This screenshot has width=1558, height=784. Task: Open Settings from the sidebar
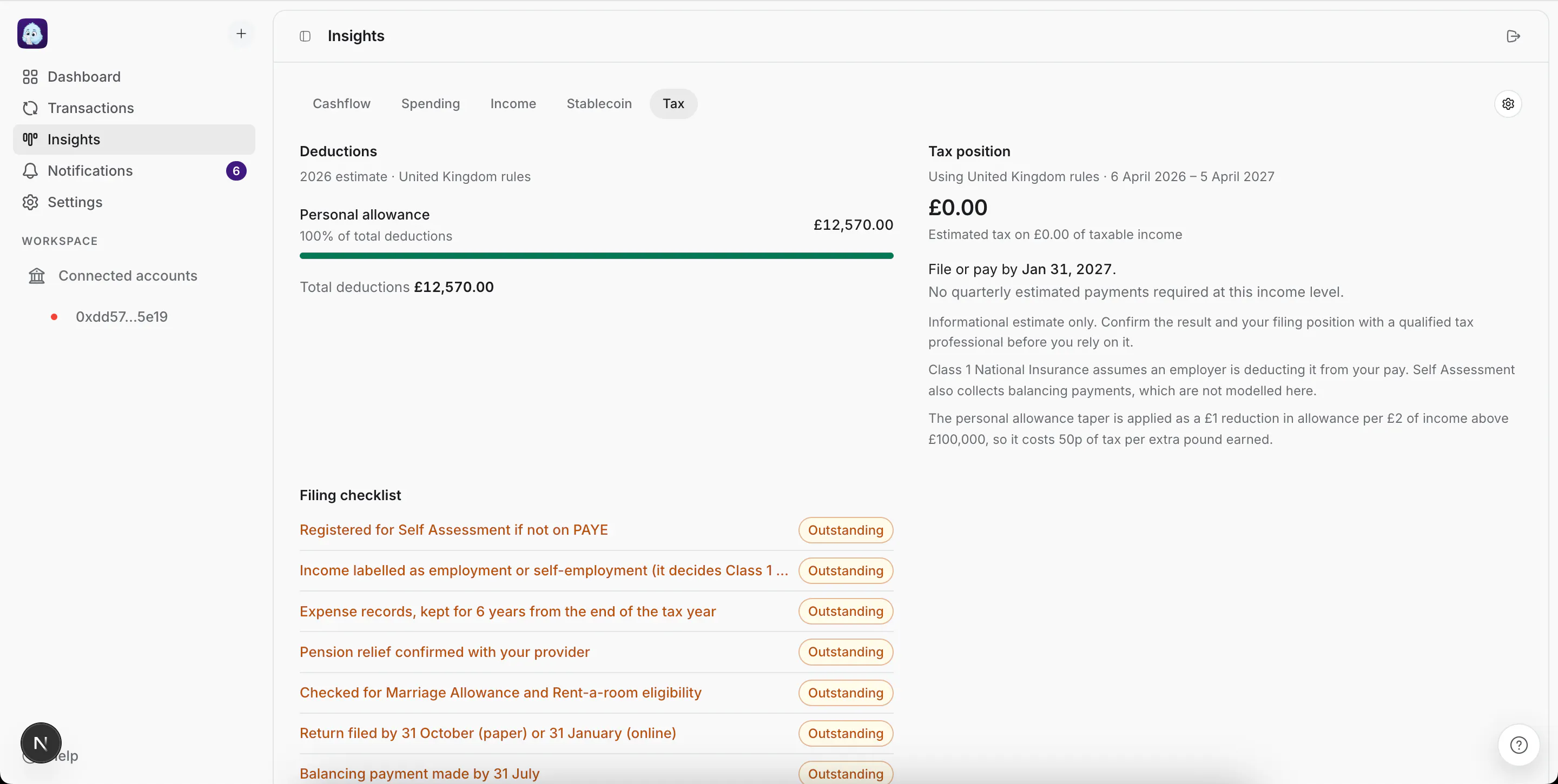click(x=134, y=203)
